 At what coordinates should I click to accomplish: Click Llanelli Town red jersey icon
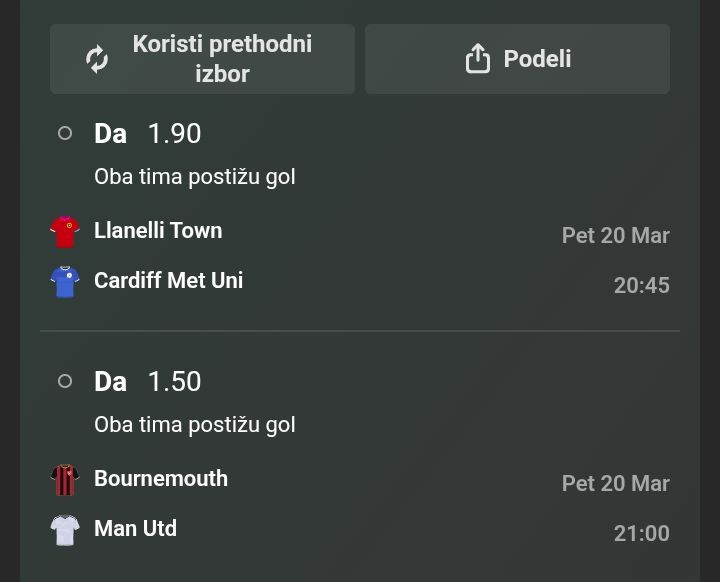[65, 231]
